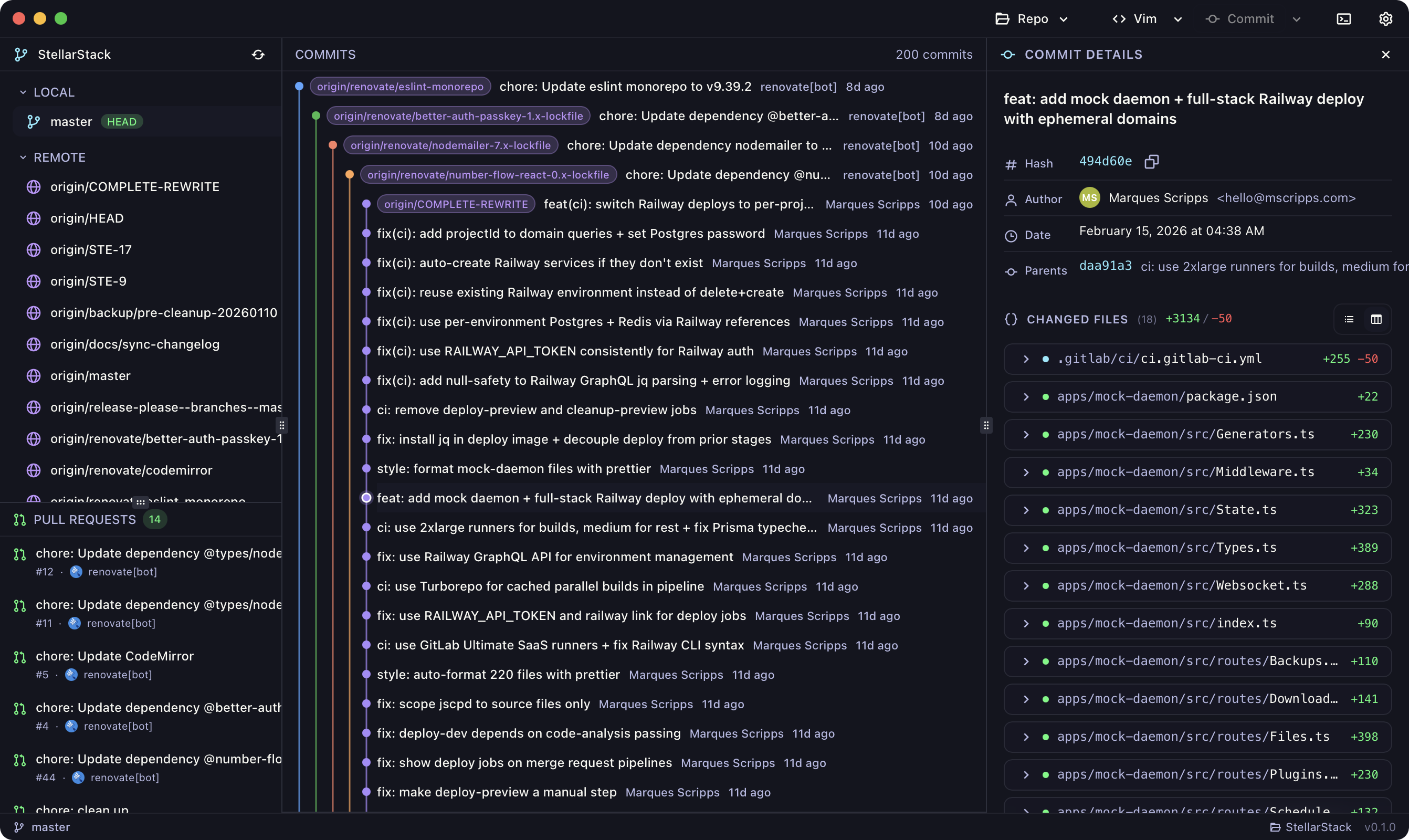Collapse the LOCAL branches section
The image size is (1409, 840).
tap(23, 92)
